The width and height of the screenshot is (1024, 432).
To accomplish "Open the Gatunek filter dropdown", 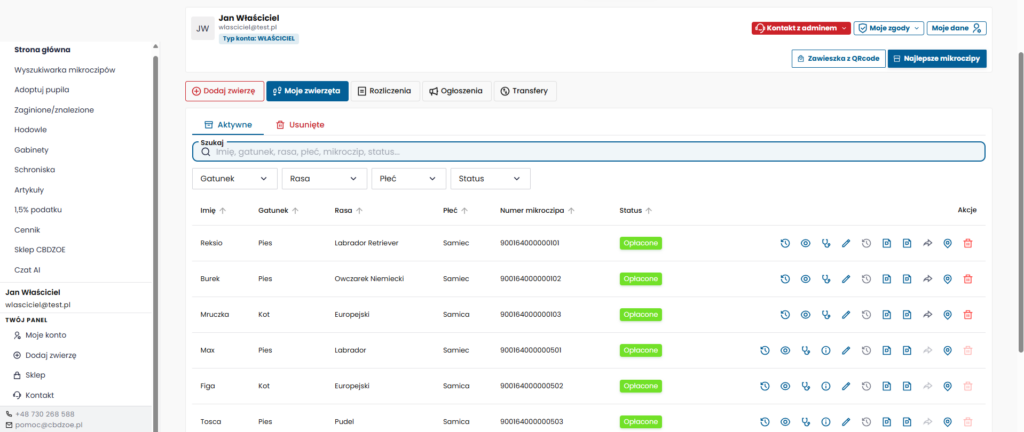I will [x=234, y=179].
